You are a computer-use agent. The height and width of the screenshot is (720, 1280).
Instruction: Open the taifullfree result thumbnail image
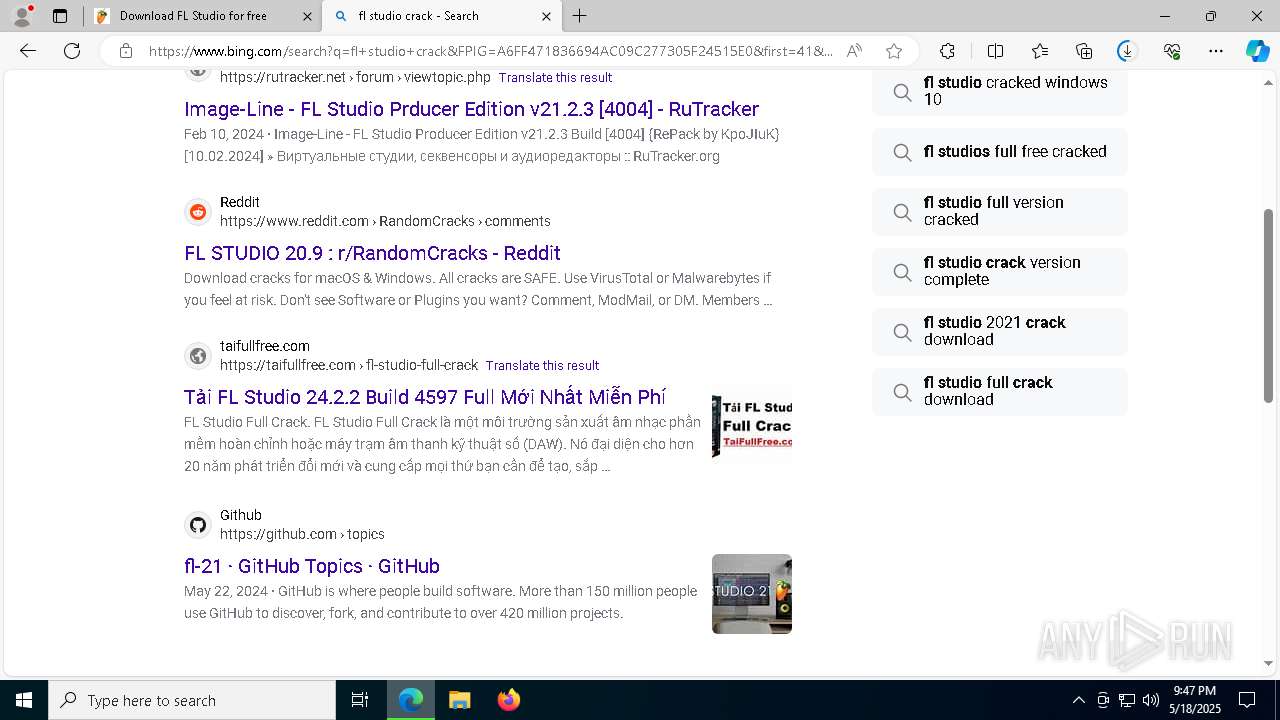(x=752, y=426)
